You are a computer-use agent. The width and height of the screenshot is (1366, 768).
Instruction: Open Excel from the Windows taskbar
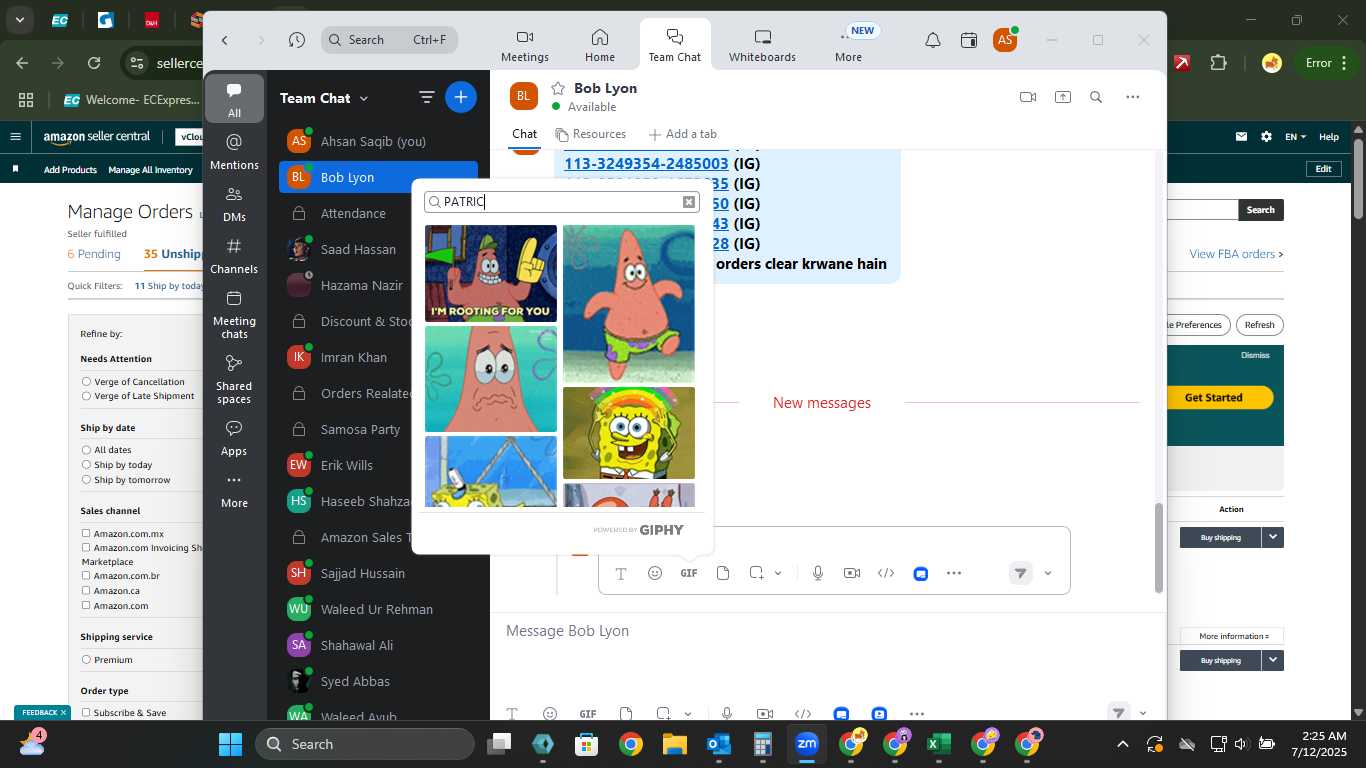(938, 744)
